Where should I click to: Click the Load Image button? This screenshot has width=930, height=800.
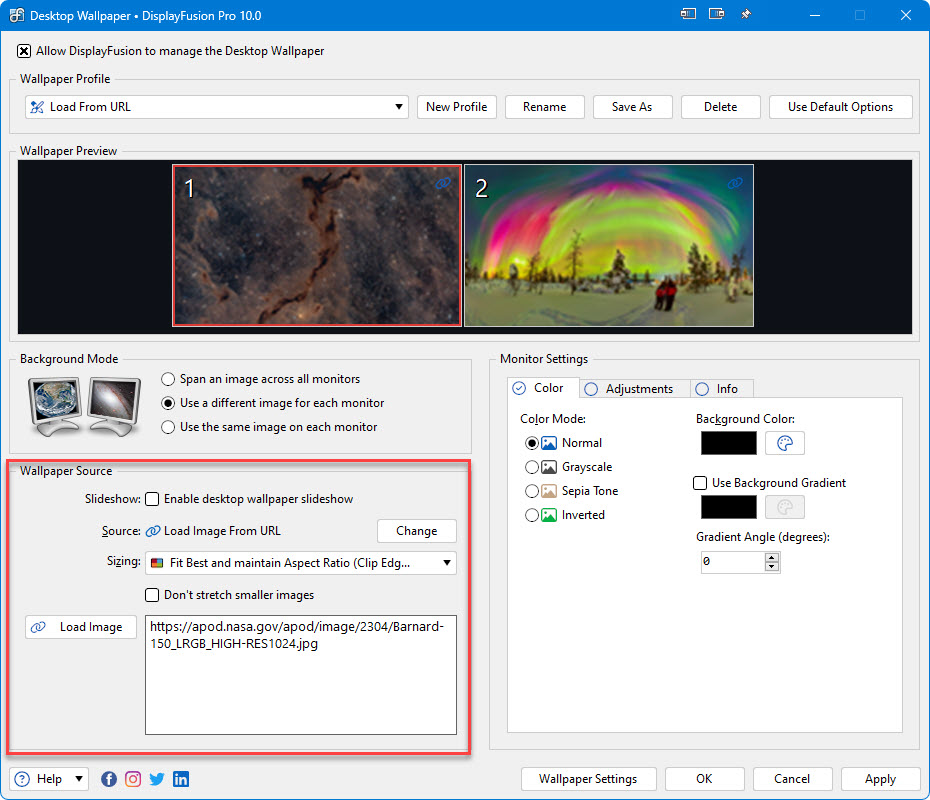81,627
